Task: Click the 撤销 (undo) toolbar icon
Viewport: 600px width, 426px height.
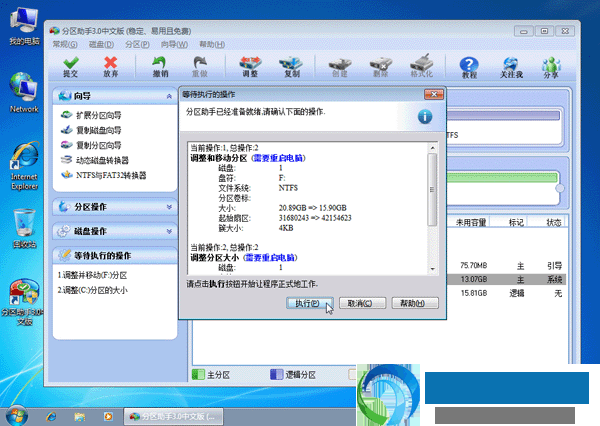Action: coord(160,67)
